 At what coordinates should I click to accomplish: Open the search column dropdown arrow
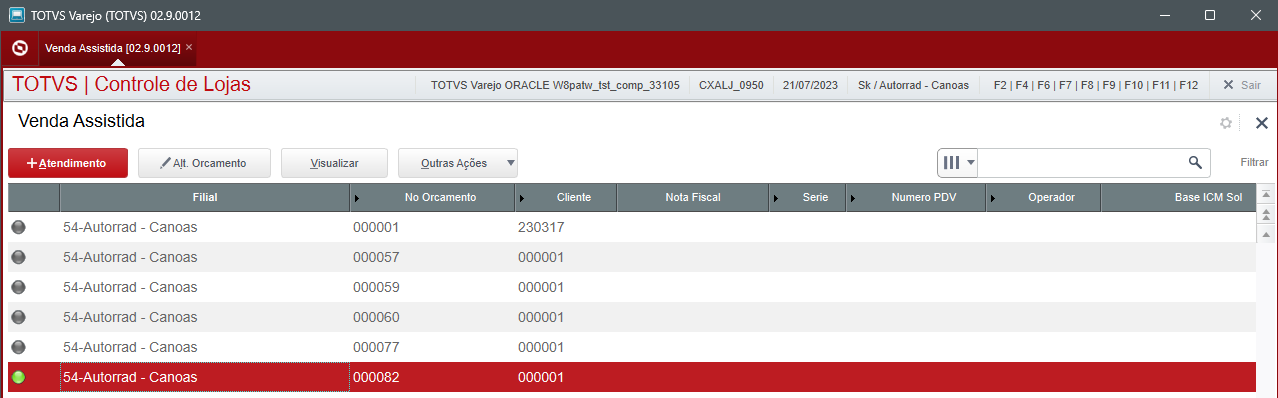tap(970, 162)
